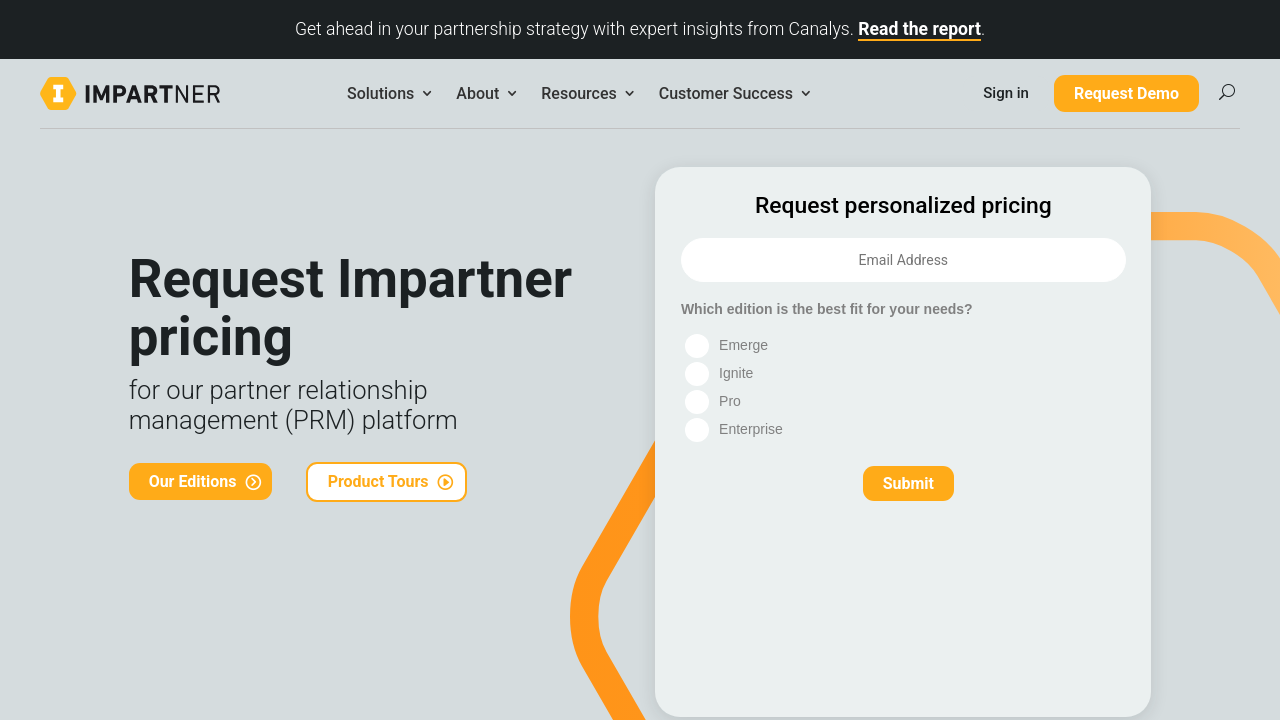
Task: Click the play icon in Product Tours
Action: tap(446, 482)
